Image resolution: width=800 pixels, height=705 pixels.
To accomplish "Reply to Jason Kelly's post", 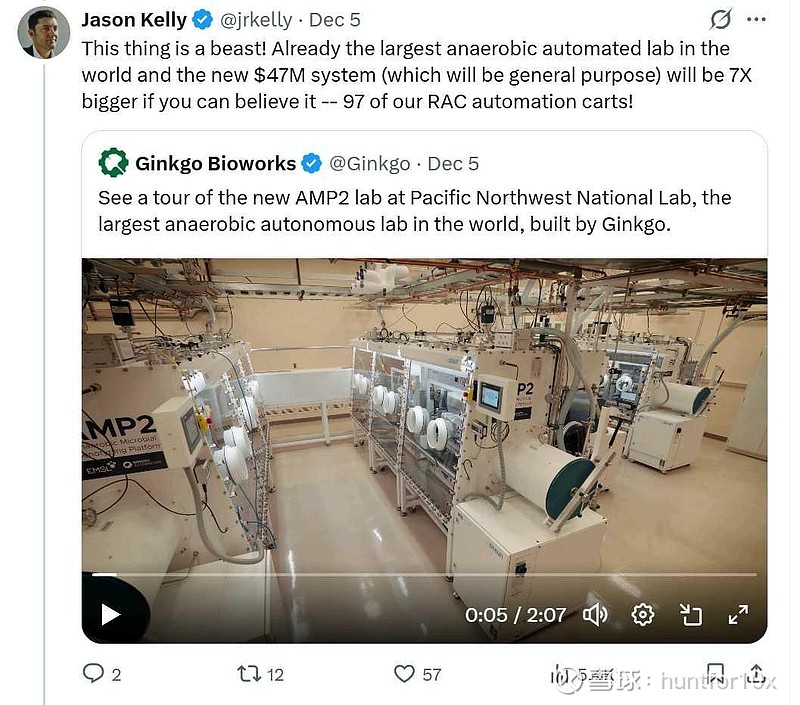I will (94, 674).
